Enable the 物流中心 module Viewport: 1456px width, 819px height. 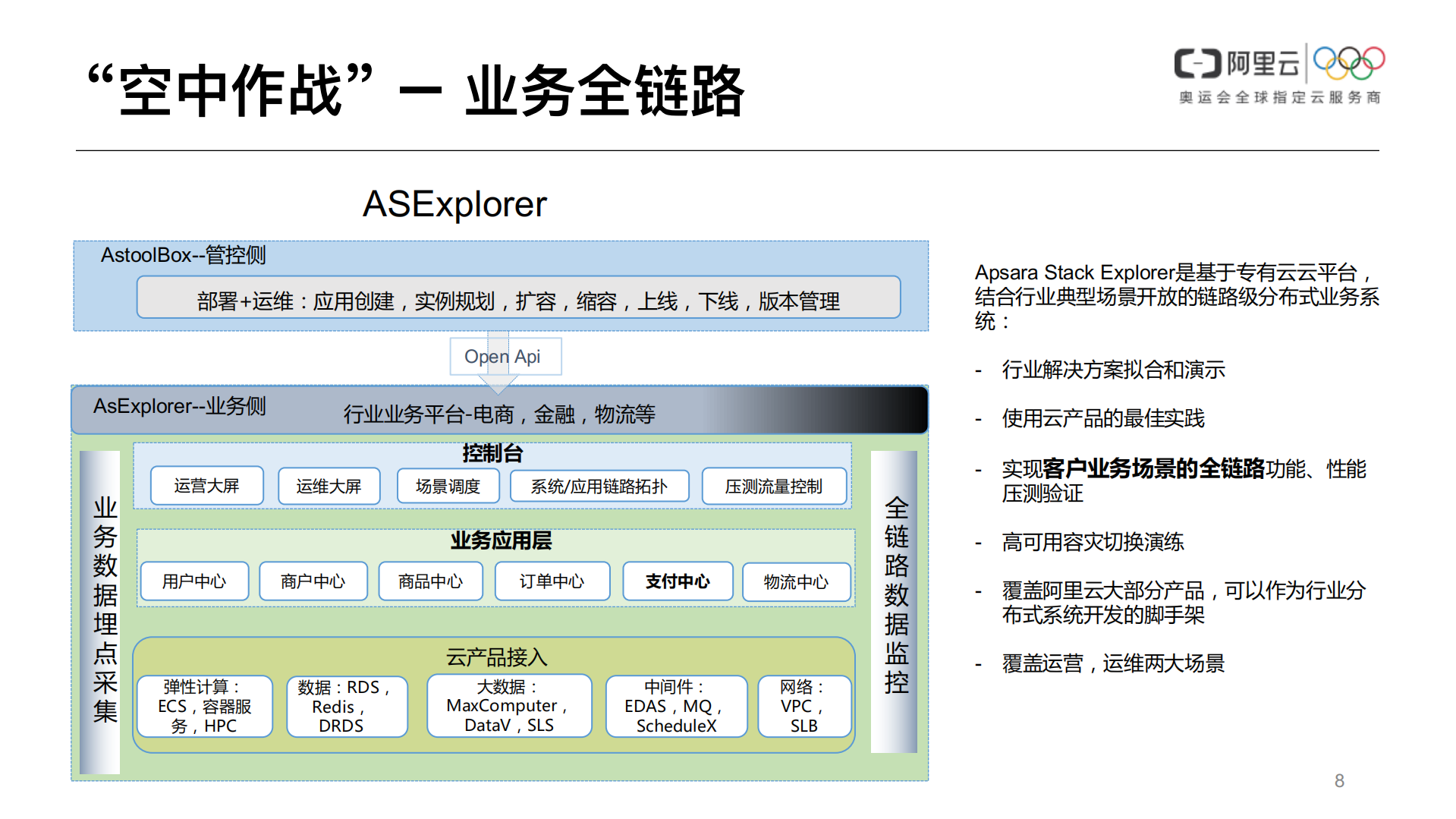pyautogui.click(x=797, y=581)
